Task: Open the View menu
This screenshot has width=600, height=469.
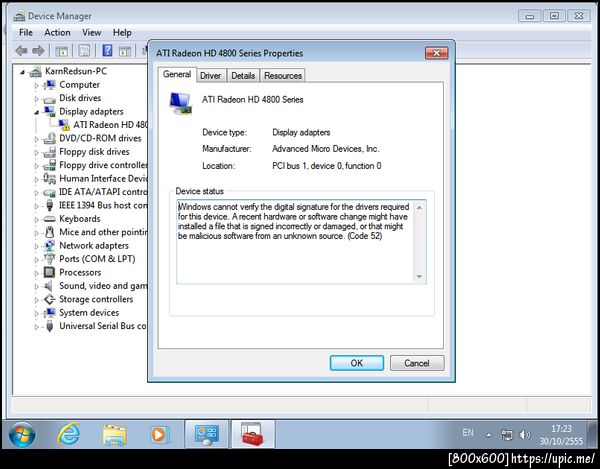Action: click(x=91, y=33)
